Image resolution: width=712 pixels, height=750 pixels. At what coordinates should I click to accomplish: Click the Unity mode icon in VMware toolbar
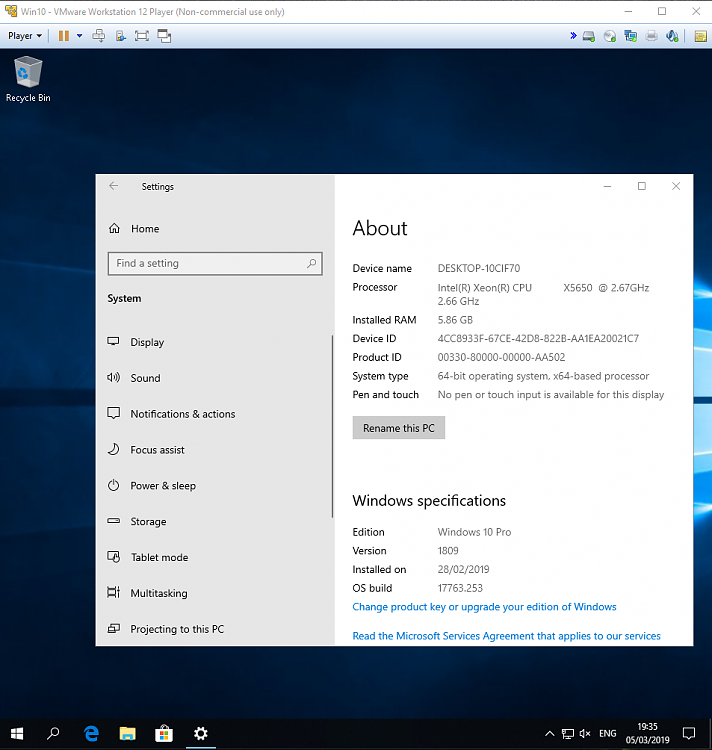[x=120, y=36]
